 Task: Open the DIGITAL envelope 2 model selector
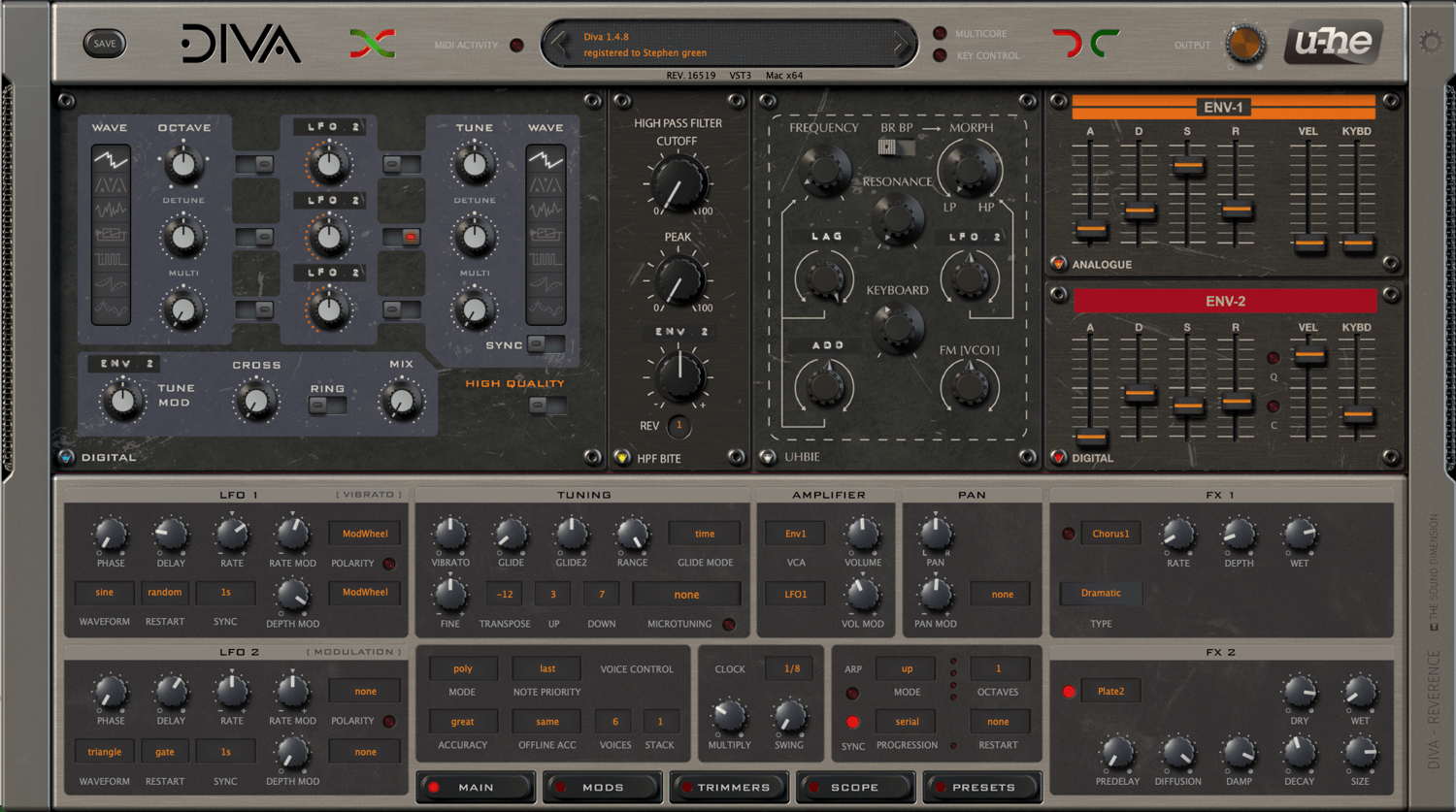1058,458
